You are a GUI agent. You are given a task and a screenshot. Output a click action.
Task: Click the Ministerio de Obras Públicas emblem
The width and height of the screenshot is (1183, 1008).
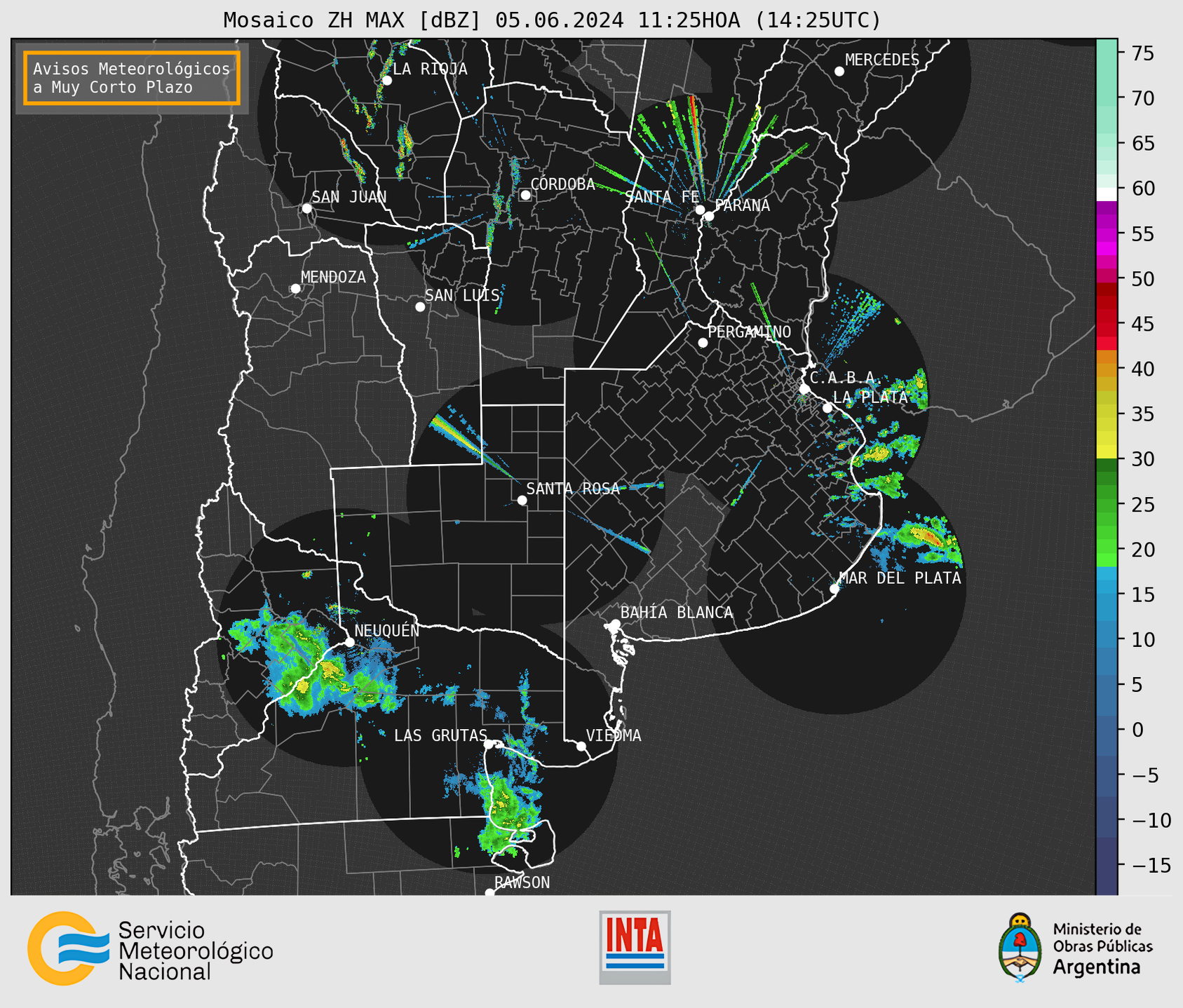coord(1020,948)
